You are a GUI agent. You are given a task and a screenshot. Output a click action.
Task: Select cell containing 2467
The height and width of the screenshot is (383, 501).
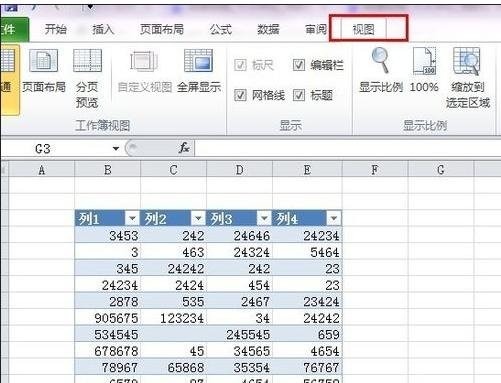pyautogui.click(x=239, y=301)
